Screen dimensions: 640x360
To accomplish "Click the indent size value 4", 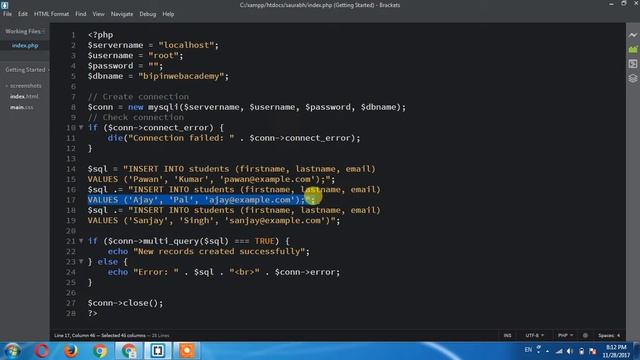I will (x=618, y=336).
